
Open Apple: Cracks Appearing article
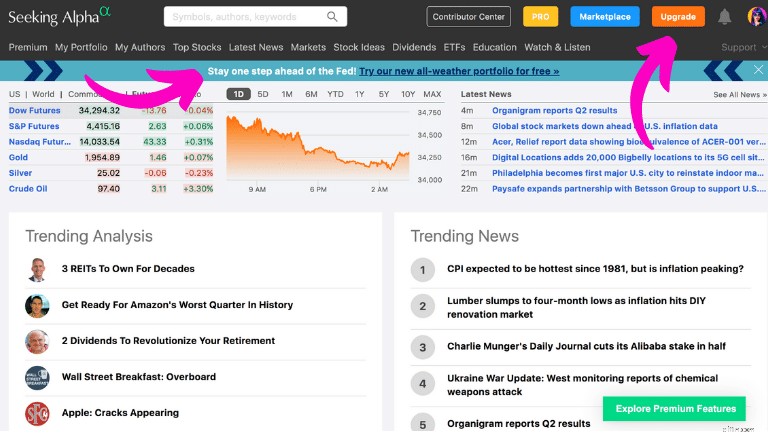(x=120, y=413)
